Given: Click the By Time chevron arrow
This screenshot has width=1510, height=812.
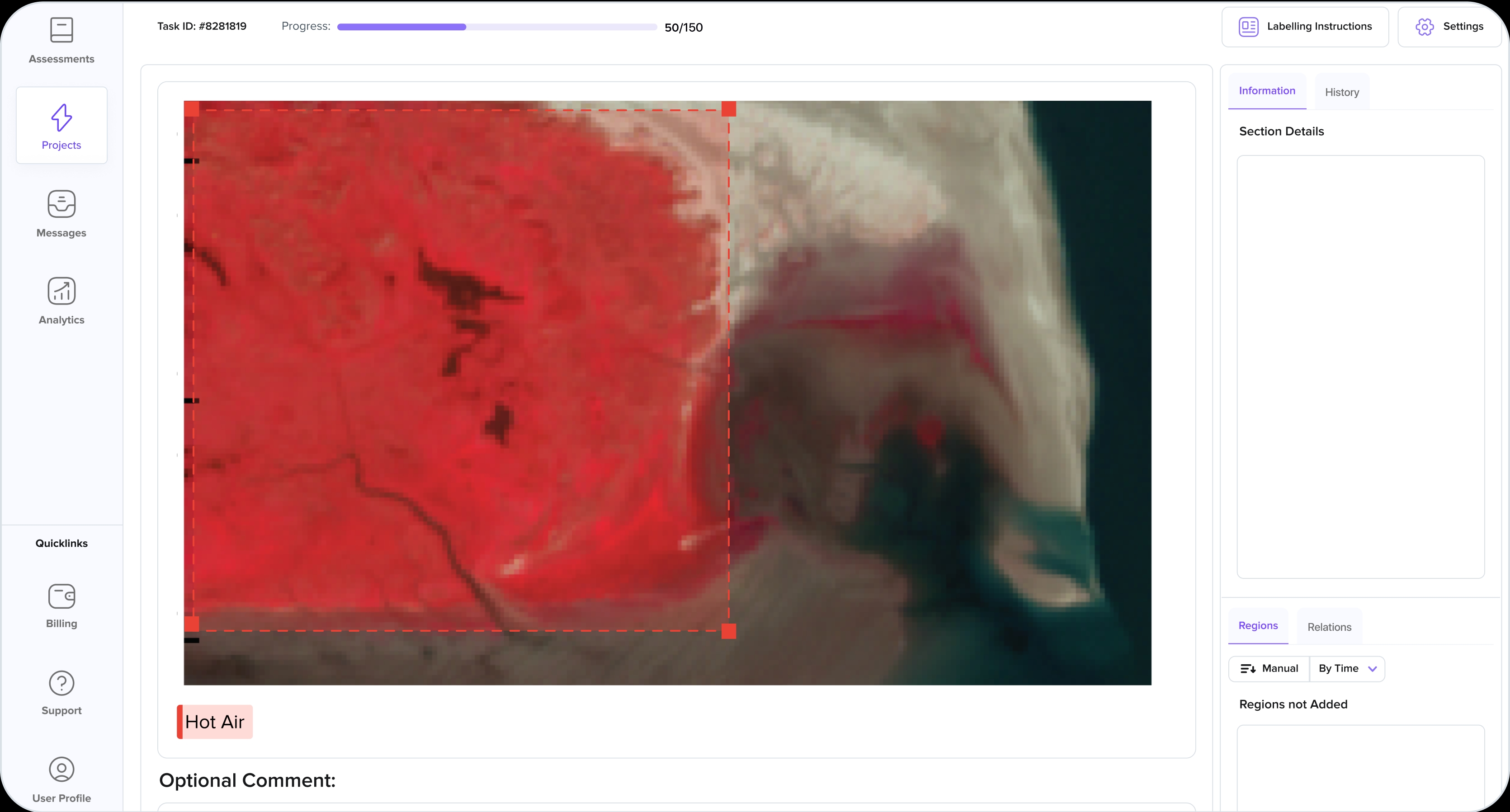Looking at the screenshot, I should 1372,669.
